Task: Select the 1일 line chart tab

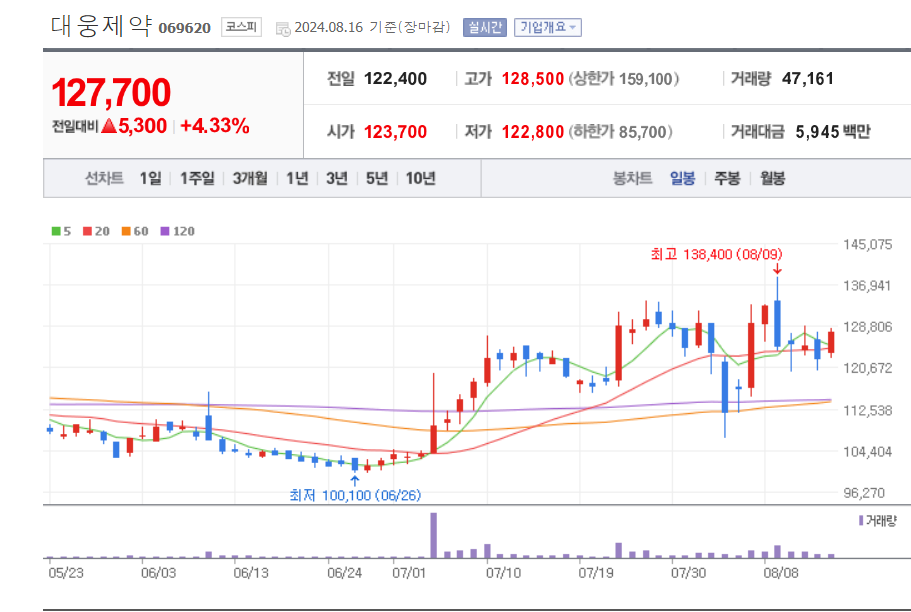Action: pyautogui.click(x=150, y=178)
